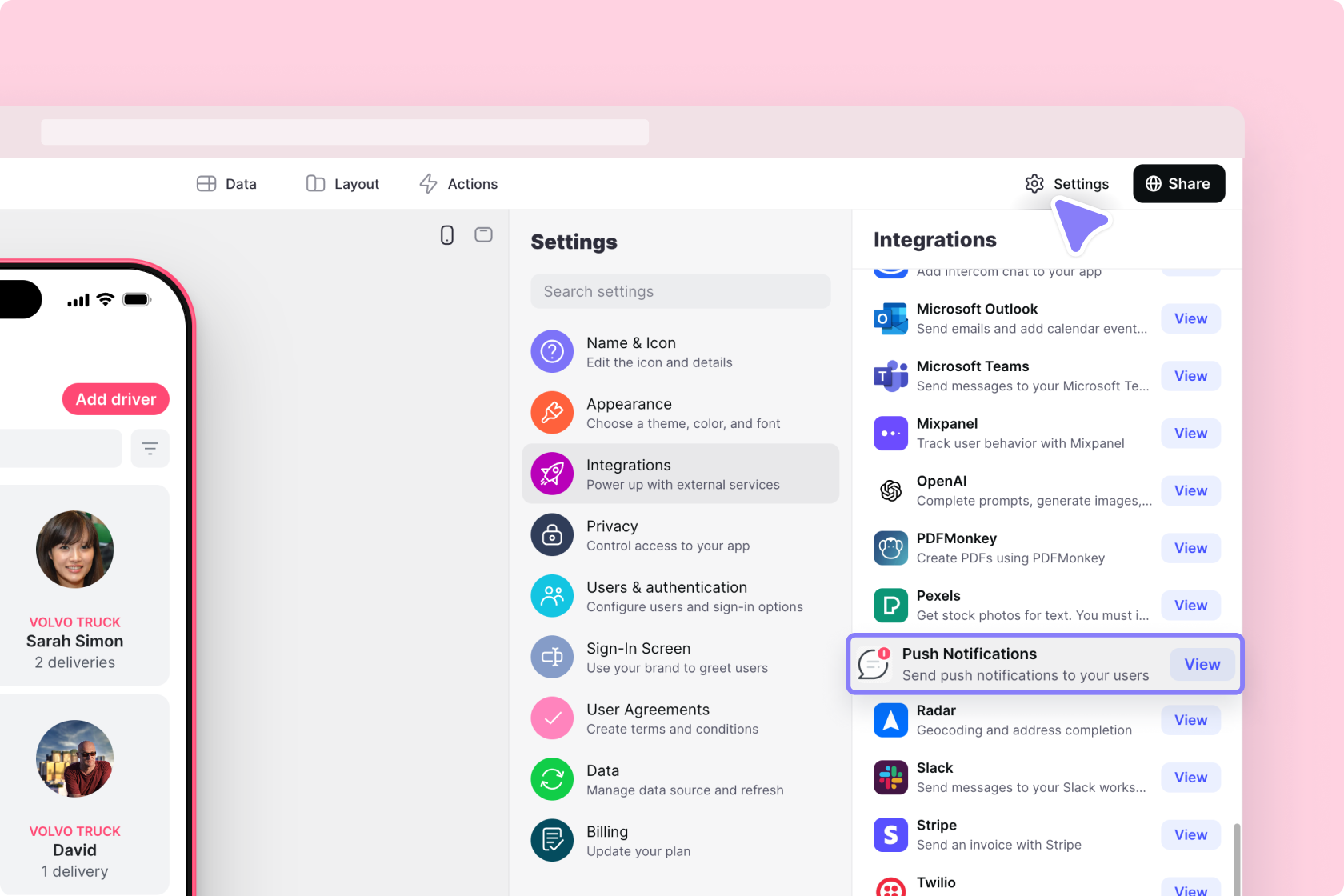Click the Add driver button
Image resolution: width=1344 pixels, height=896 pixels.
(115, 398)
